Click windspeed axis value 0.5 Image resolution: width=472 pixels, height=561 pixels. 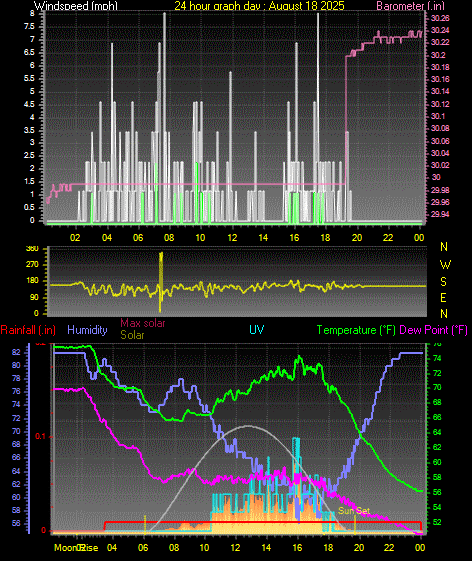click(x=29, y=207)
